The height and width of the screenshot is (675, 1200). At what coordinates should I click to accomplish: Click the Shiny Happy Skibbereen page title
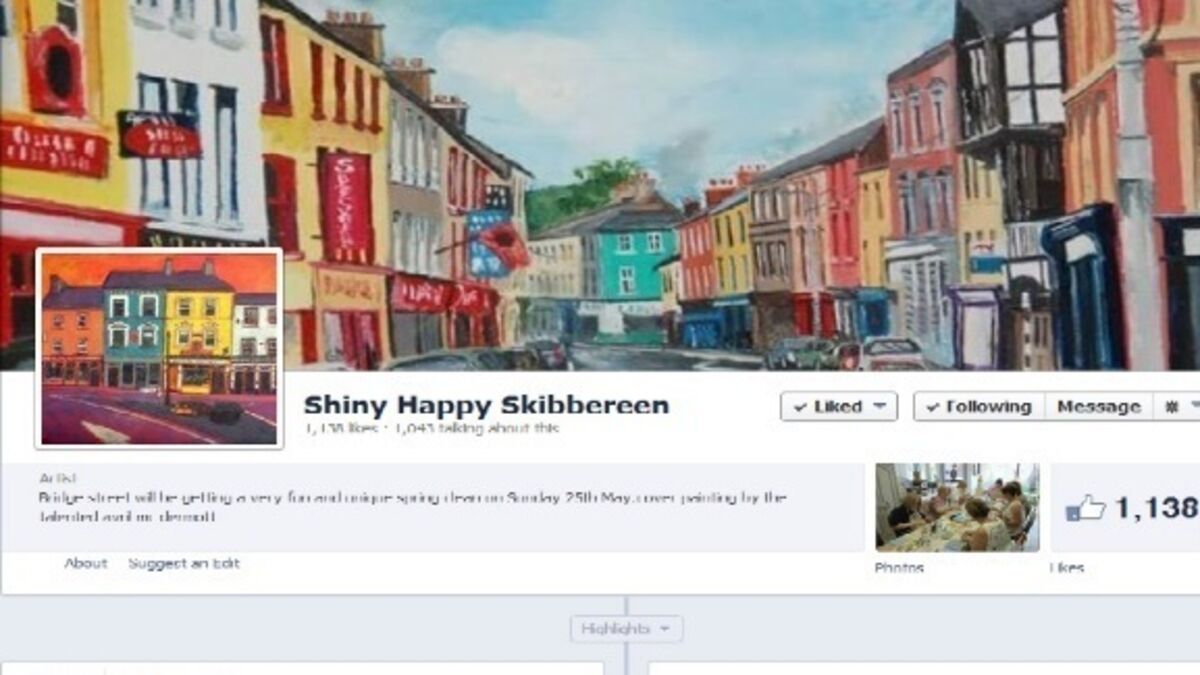tap(486, 405)
